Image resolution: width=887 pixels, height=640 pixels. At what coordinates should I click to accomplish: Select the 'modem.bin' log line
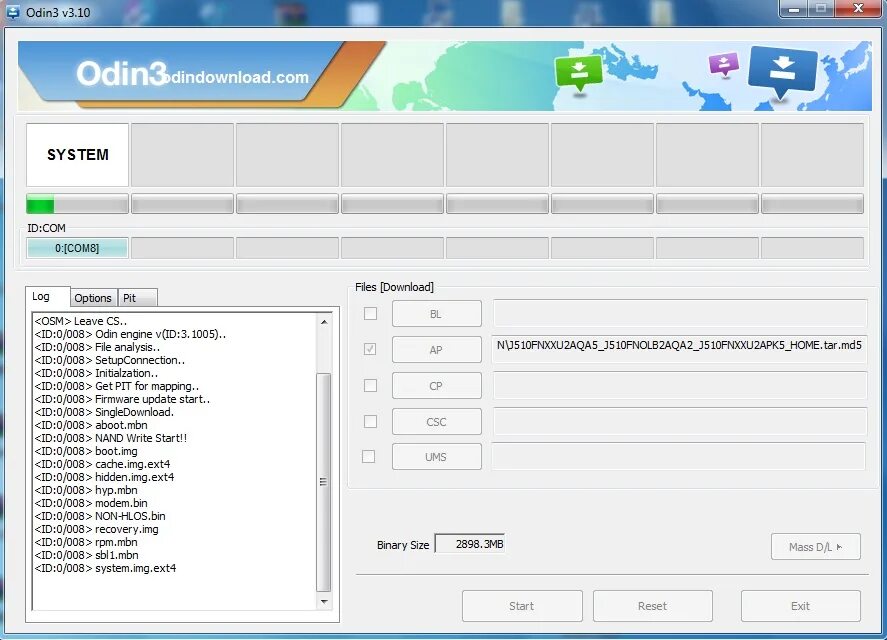[91, 503]
